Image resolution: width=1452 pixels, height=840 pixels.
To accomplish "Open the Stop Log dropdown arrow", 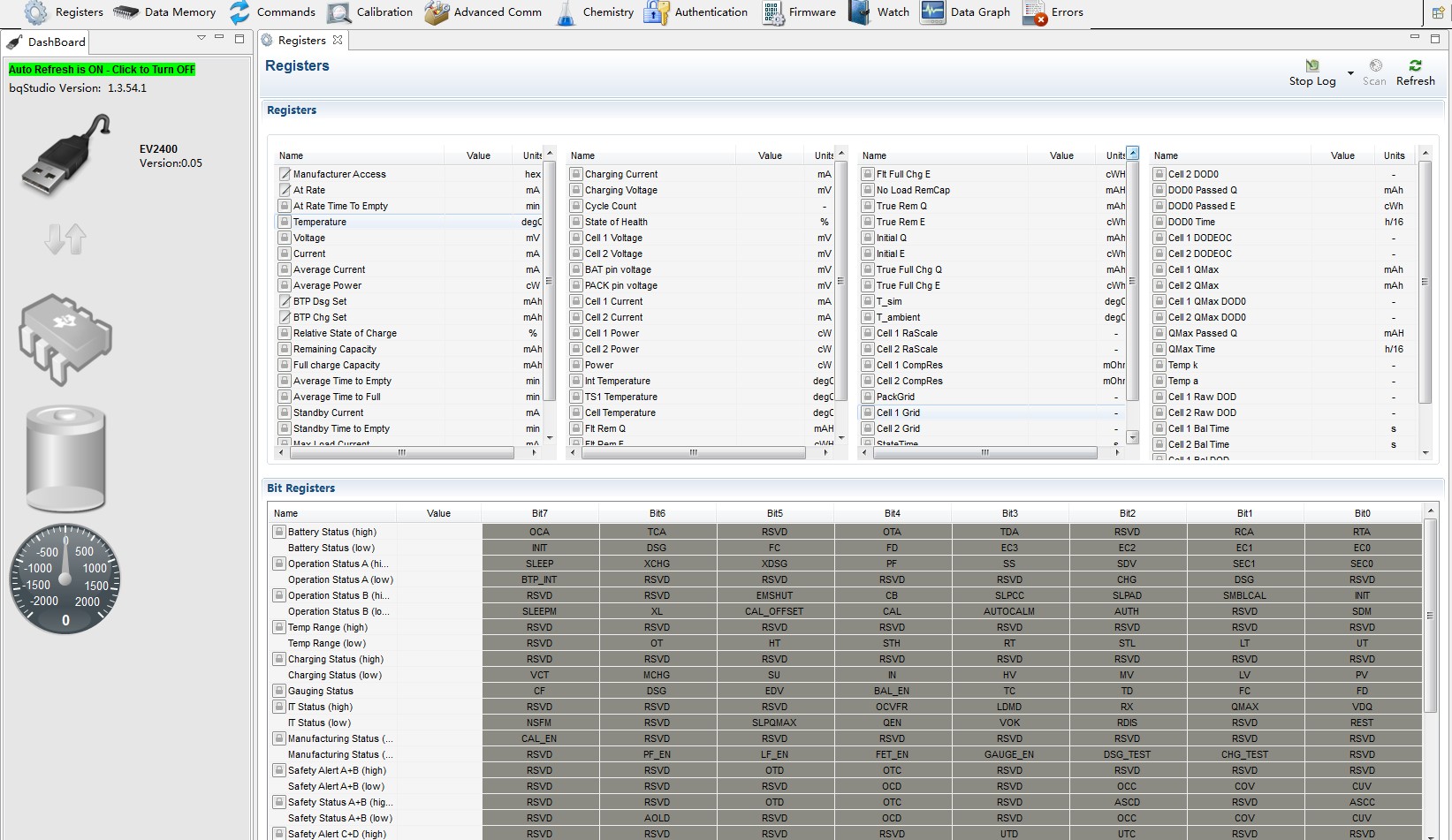I will pos(1350,73).
